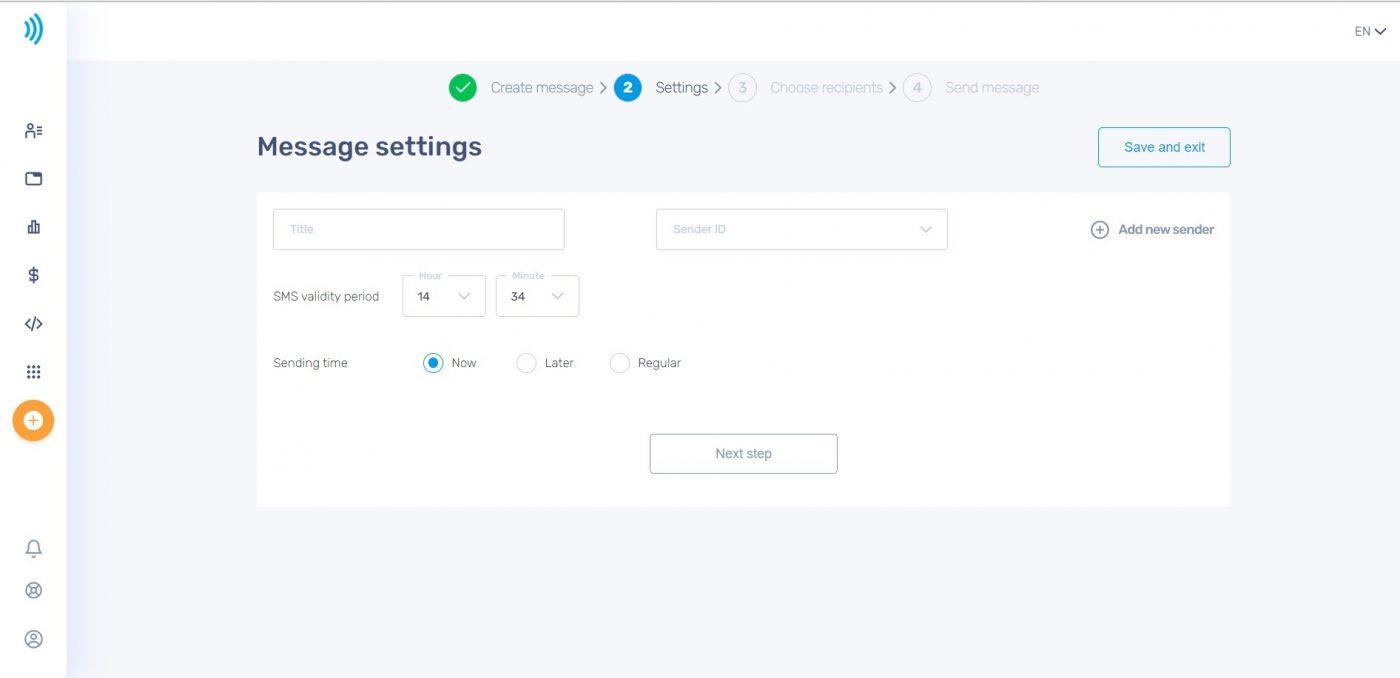Open the Hour validity dropdown

[x=444, y=296]
